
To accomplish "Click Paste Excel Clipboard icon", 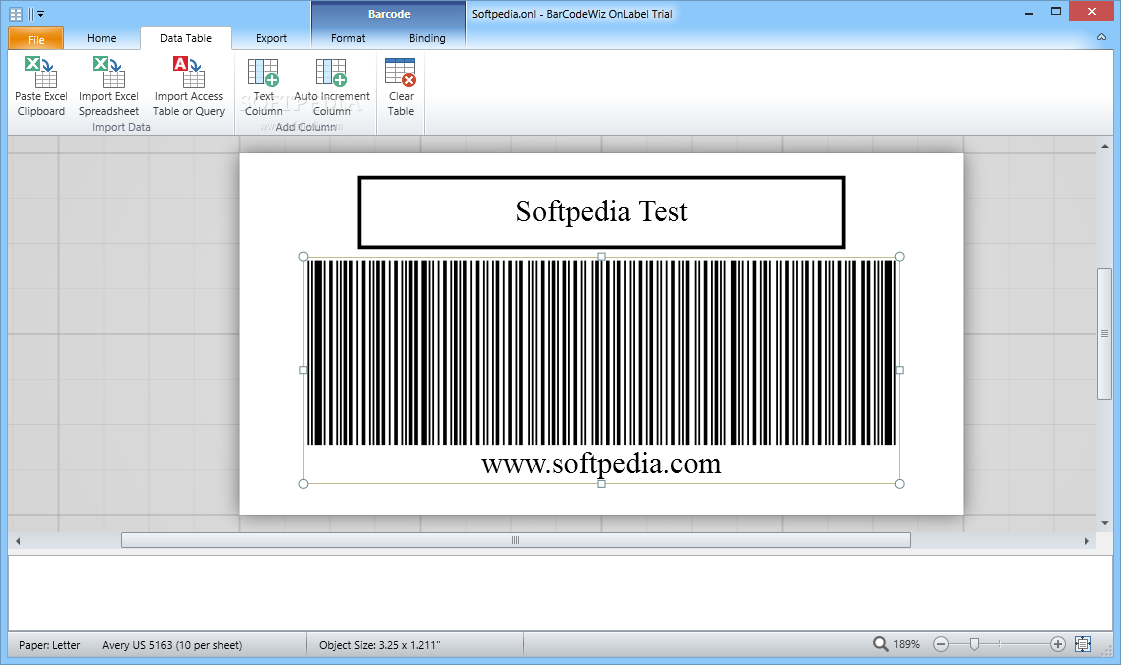I will tap(41, 72).
